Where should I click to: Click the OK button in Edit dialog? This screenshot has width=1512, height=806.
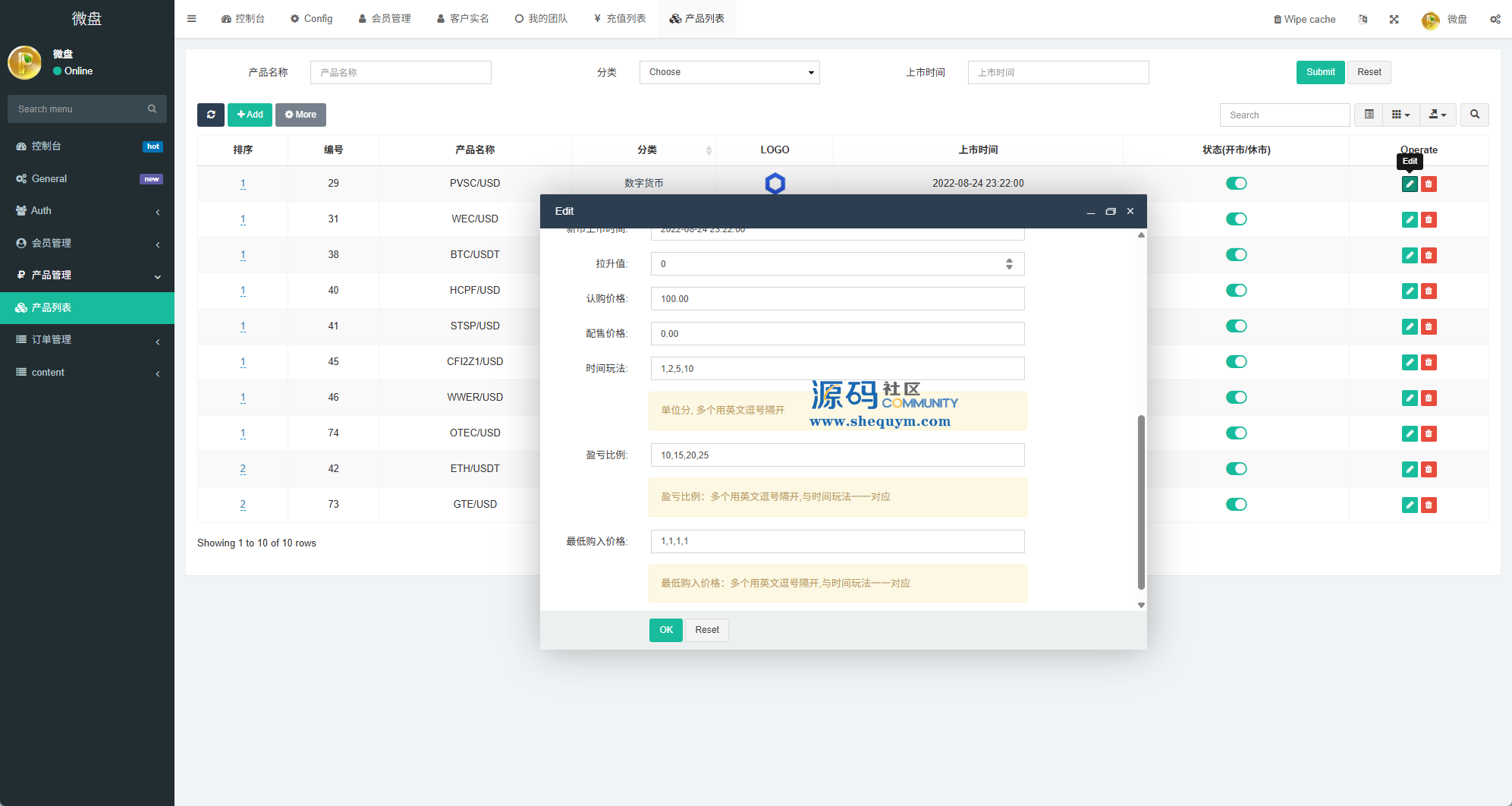665,630
